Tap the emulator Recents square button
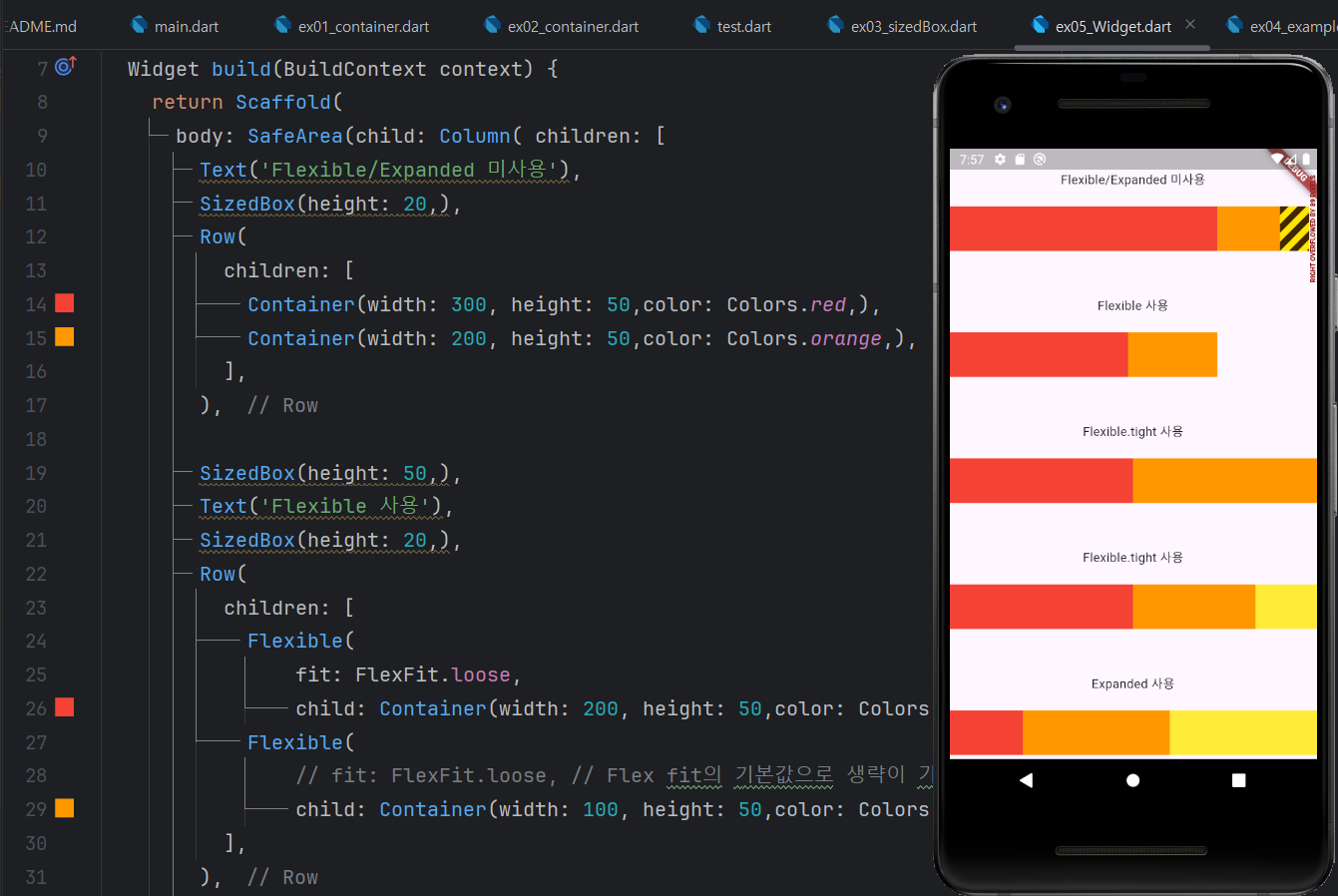1338x896 pixels. pos(1238,780)
